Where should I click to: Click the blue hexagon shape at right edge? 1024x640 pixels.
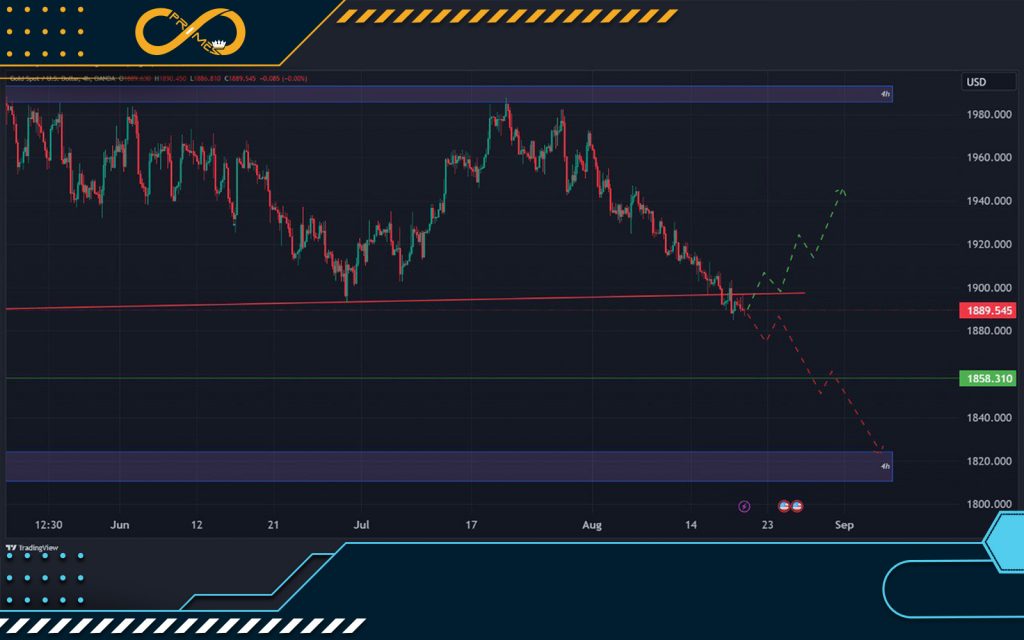coord(1004,547)
